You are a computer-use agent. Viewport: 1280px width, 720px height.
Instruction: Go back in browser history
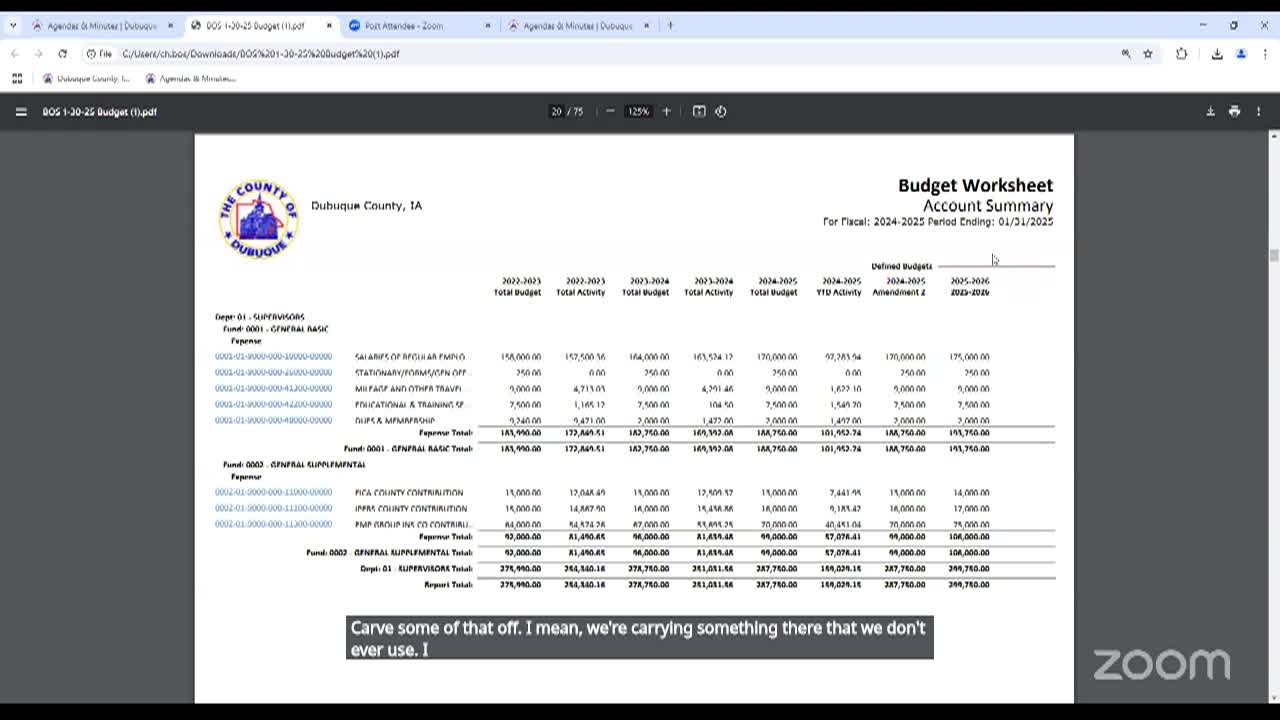pos(14,54)
